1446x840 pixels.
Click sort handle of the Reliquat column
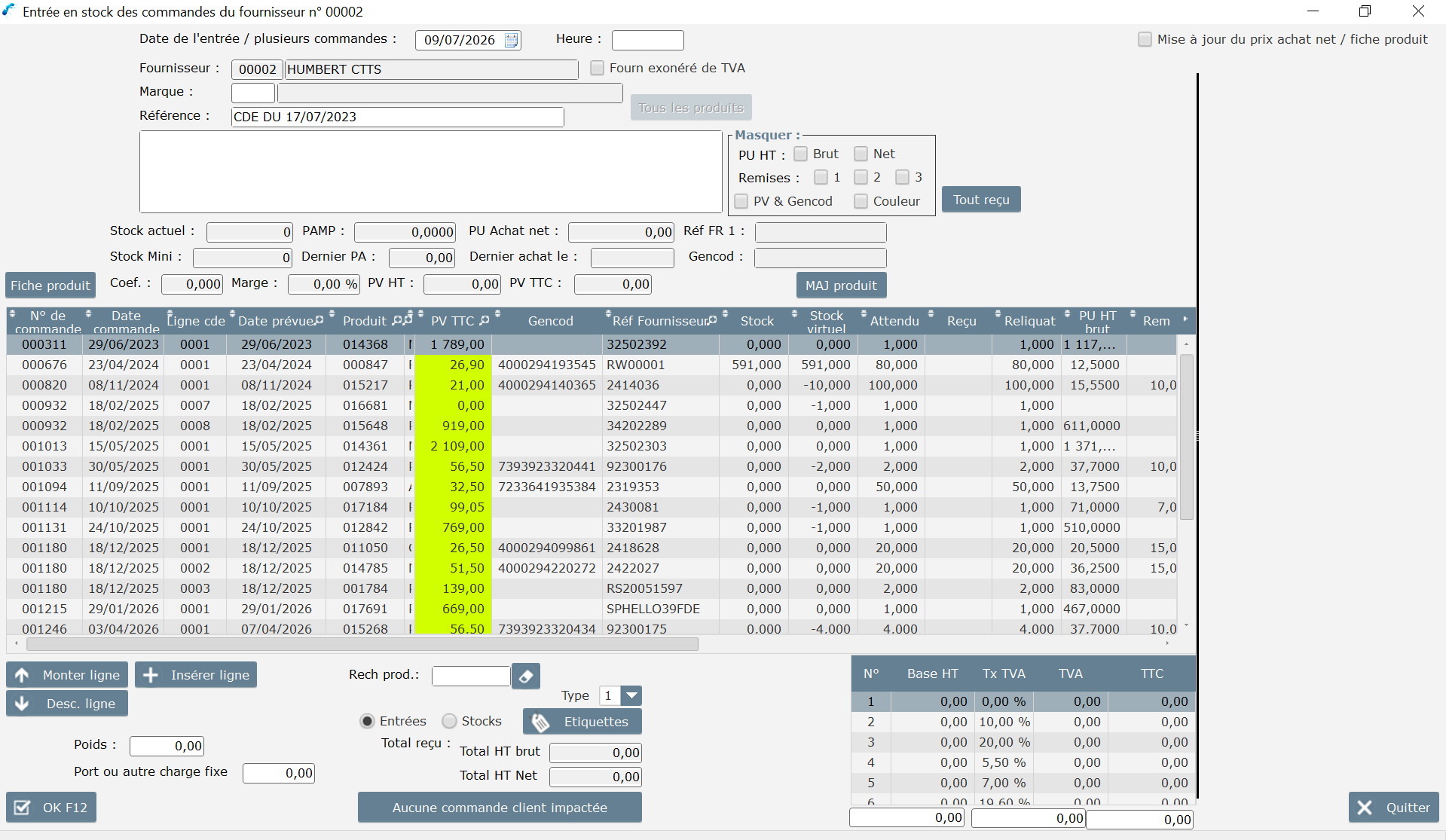pyautogui.click(x=998, y=313)
